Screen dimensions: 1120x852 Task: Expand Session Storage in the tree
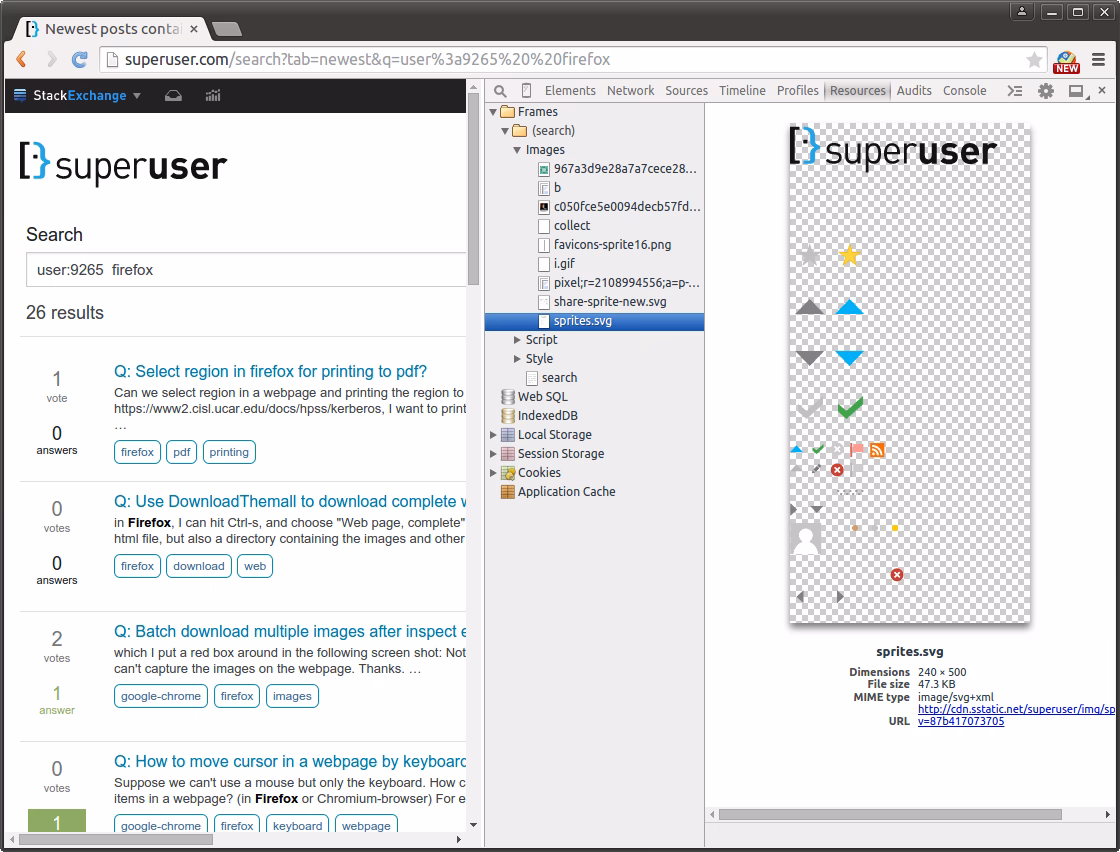click(x=493, y=453)
